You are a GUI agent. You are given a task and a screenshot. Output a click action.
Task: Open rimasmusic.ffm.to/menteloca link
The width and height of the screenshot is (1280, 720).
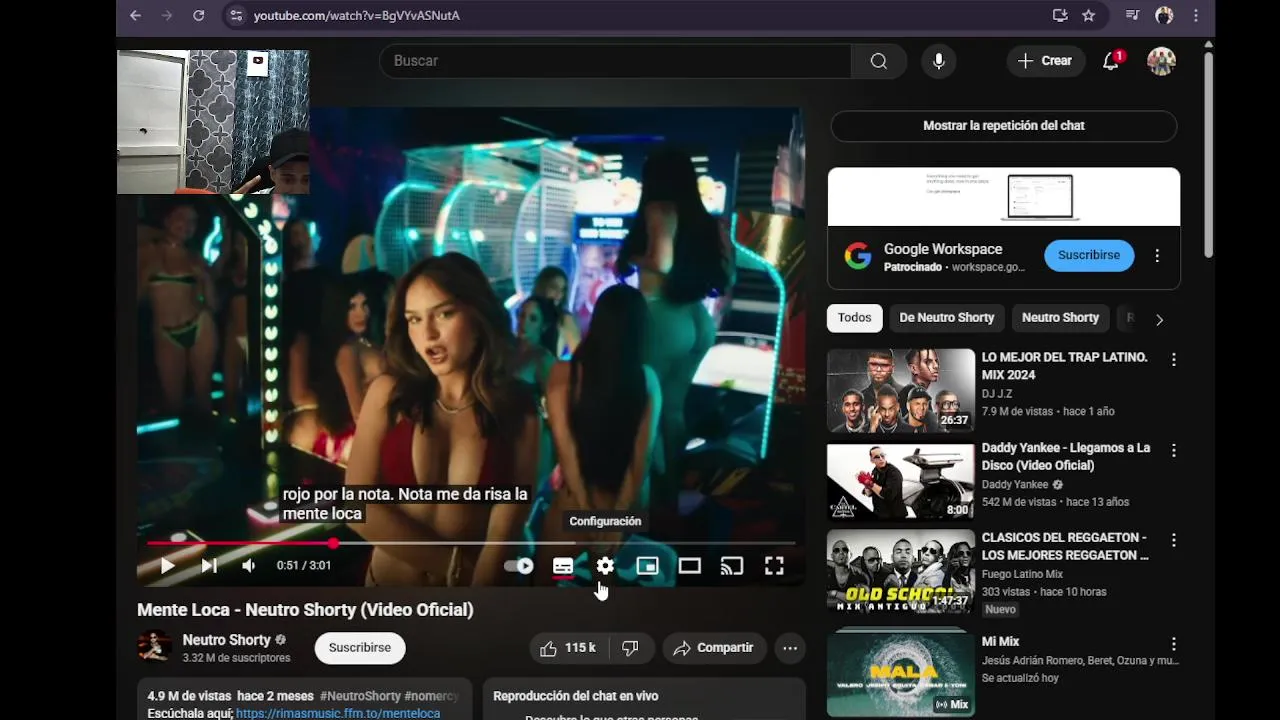click(x=338, y=713)
